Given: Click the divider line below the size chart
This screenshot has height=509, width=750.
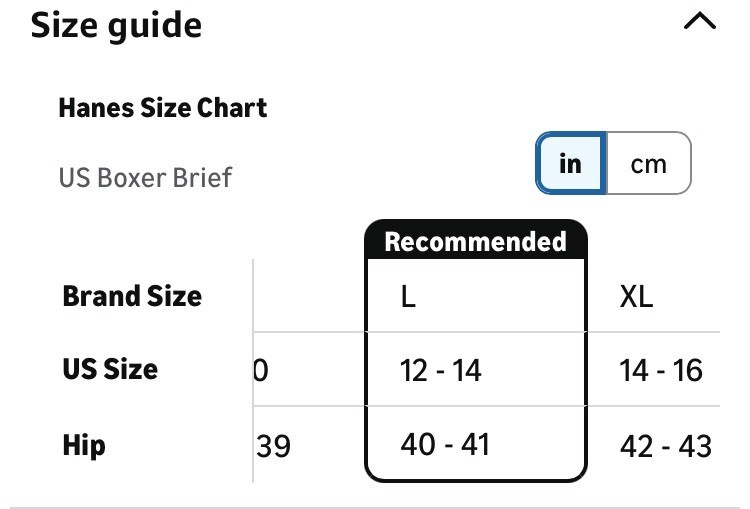Looking at the screenshot, I should tap(375, 507).
